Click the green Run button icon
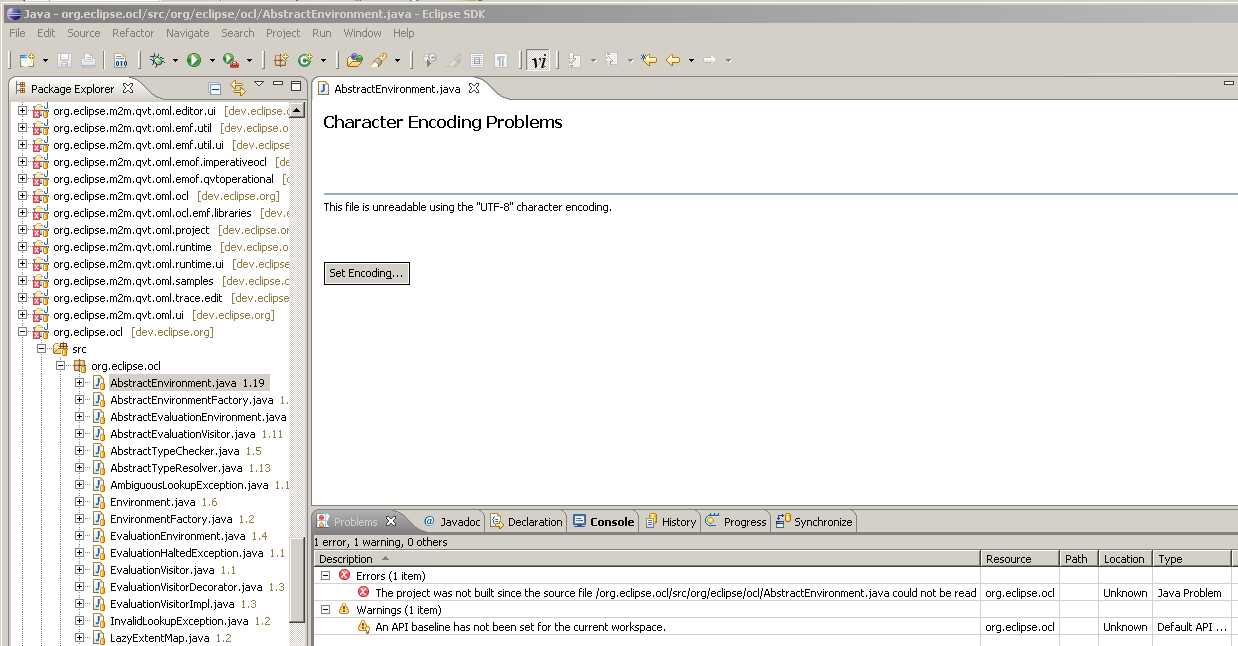Image resolution: width=1238 pixels, height=646 pixels. coord(194,60)
